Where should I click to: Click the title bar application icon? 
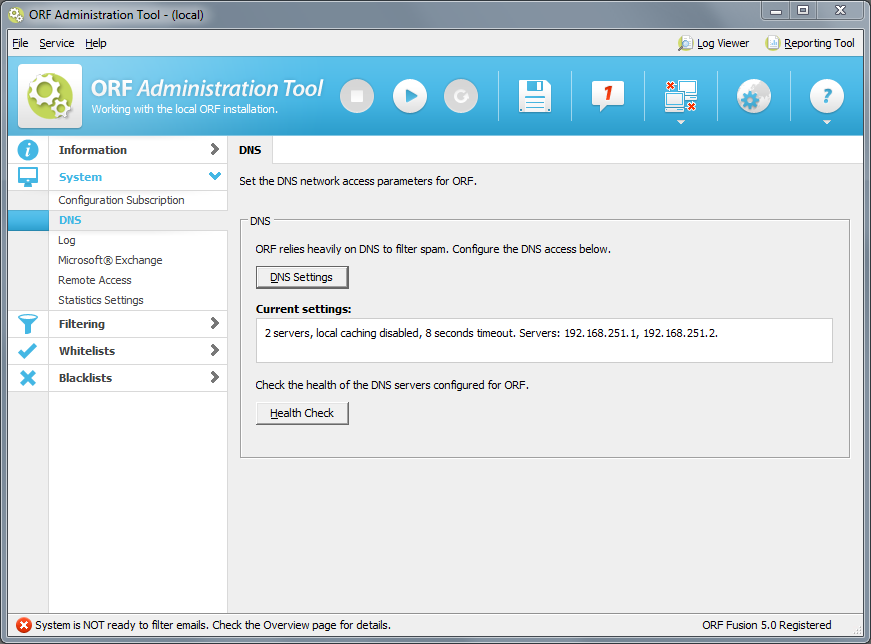tap(16, 14)
